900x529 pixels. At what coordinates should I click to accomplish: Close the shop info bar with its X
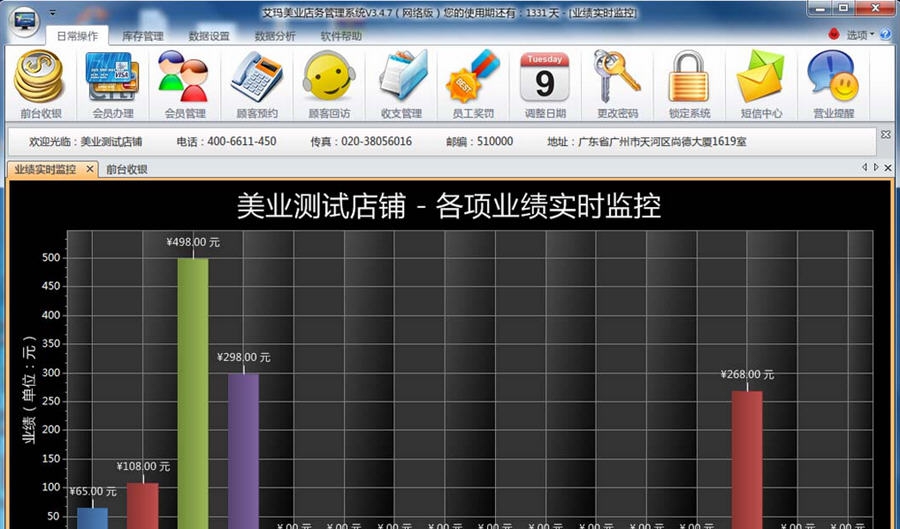[x=886, y=134]
